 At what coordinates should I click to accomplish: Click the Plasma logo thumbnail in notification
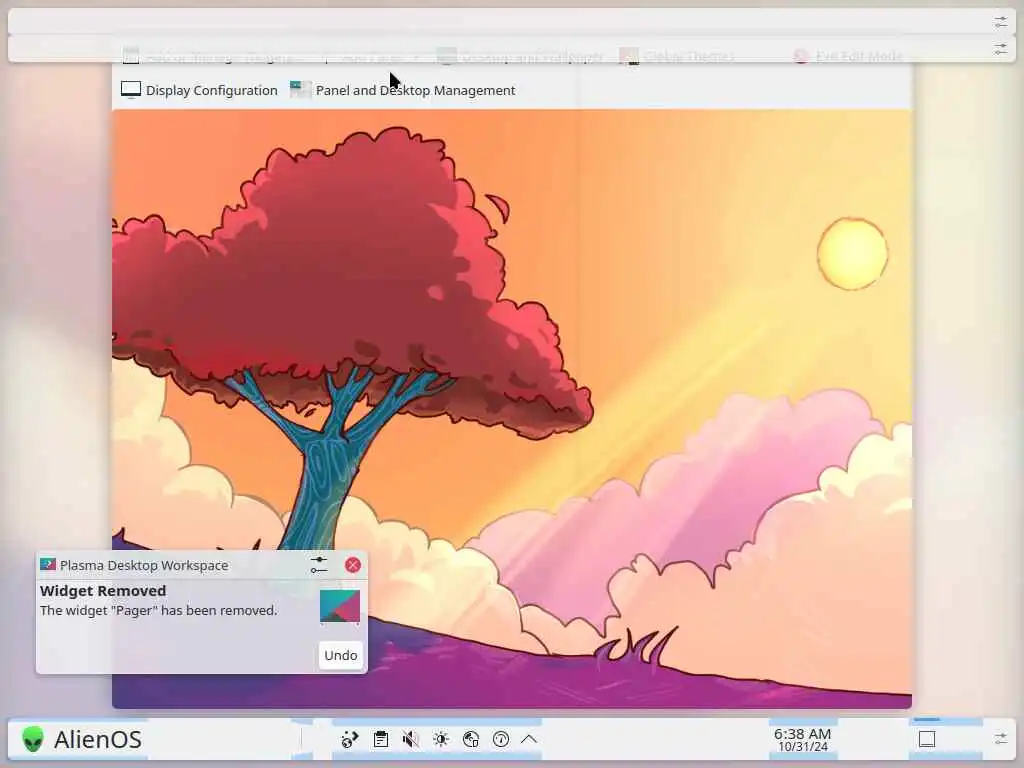(340, 607)
